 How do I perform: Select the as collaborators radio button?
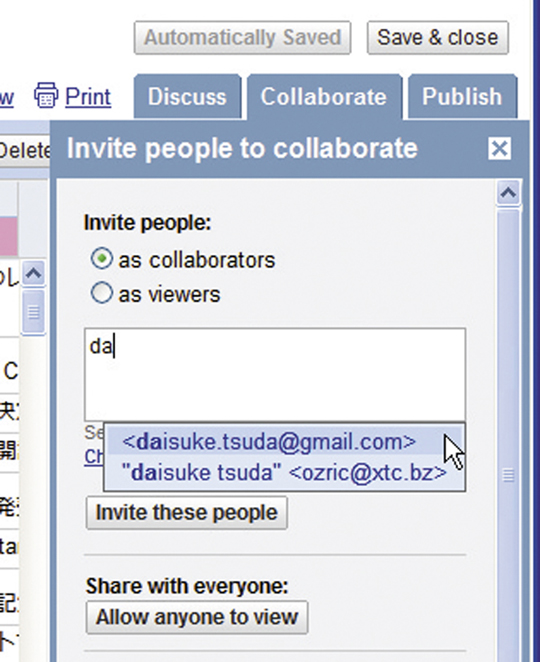coord(101,259)
